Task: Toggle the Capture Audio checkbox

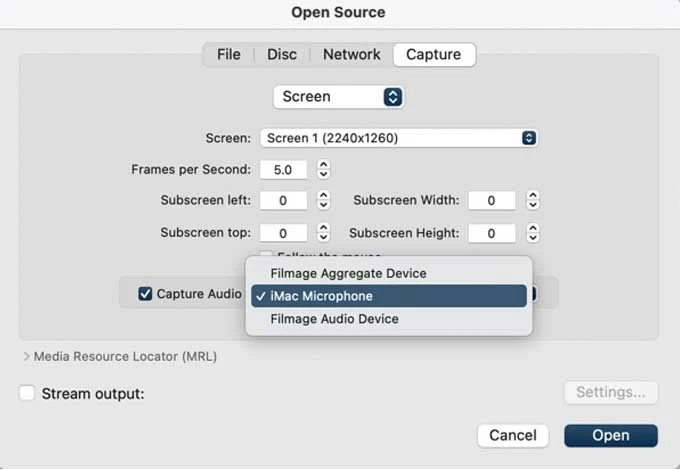Action: click(x=146, y=294)
